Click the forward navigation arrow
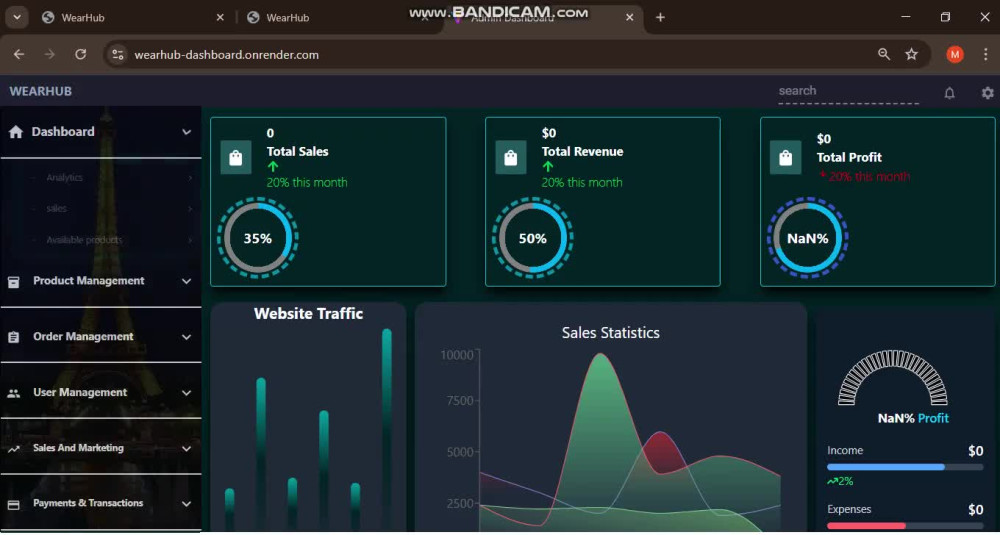 click(x=50, y=54)
